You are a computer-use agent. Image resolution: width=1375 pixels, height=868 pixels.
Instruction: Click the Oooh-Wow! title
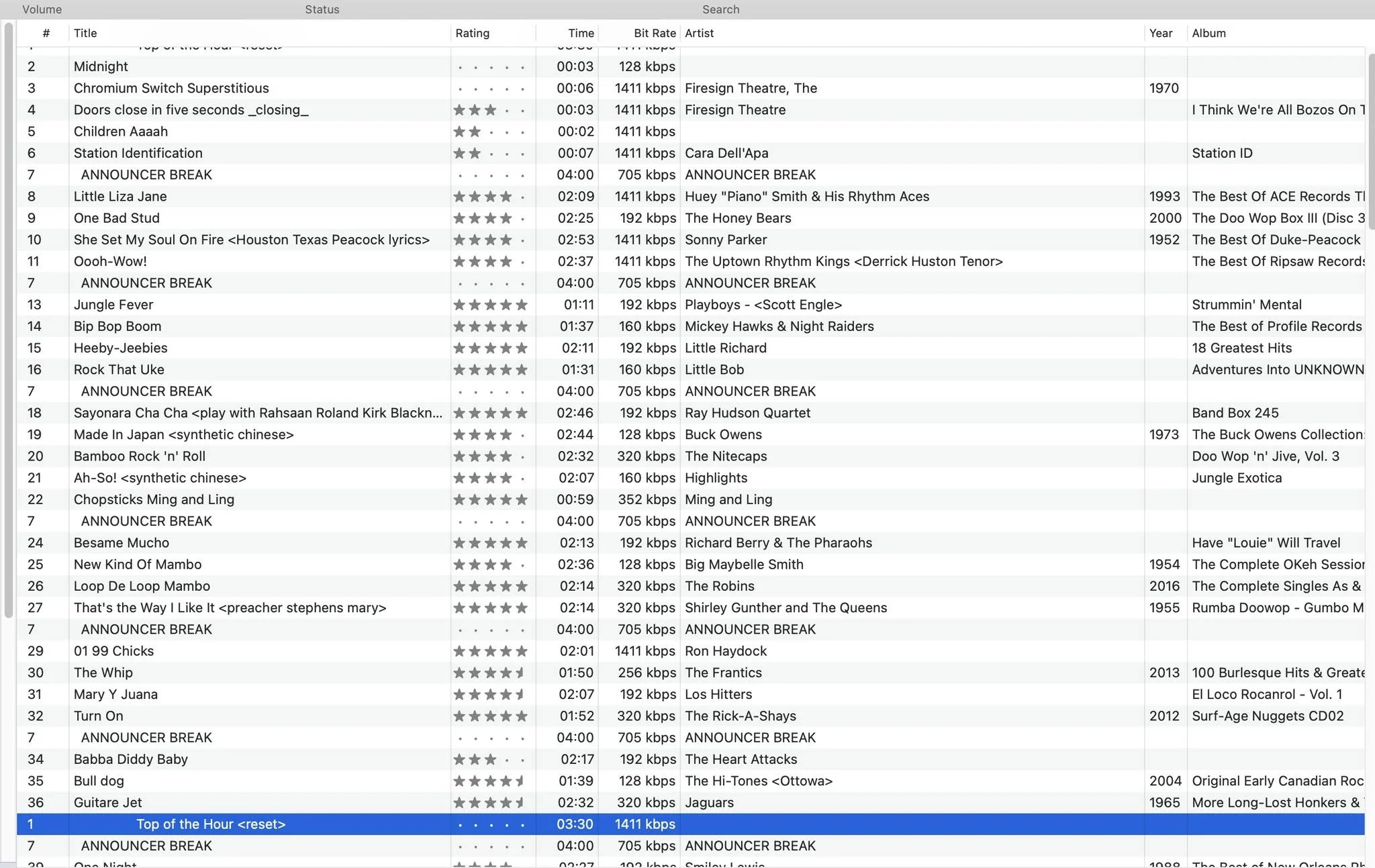(x=110, y=261)
